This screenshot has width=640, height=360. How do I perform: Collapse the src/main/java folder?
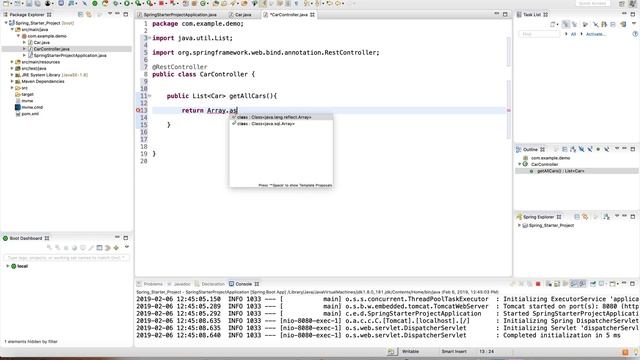coord(12,29)
